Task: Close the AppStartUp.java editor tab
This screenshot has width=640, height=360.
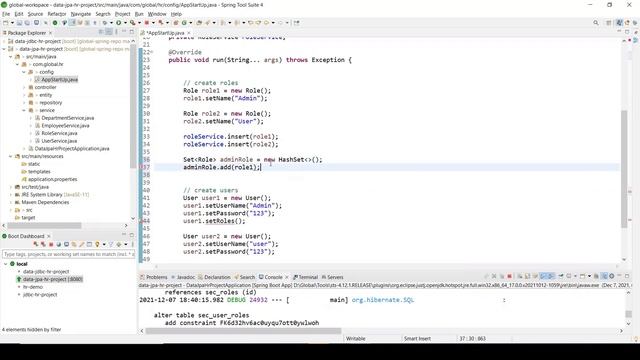Action: [x=189, y=33]
